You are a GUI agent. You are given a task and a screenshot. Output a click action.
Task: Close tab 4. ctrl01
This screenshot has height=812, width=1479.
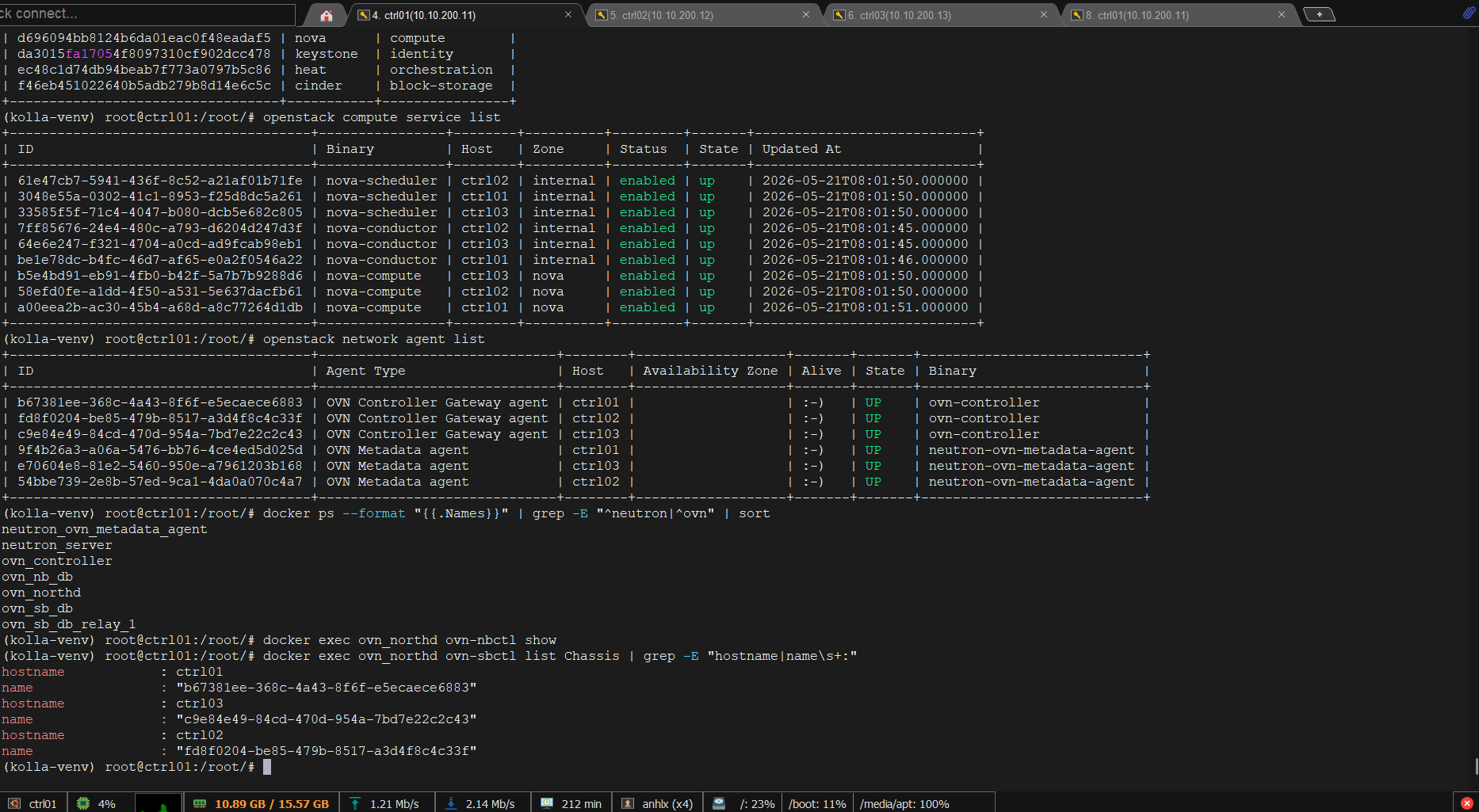568,15
